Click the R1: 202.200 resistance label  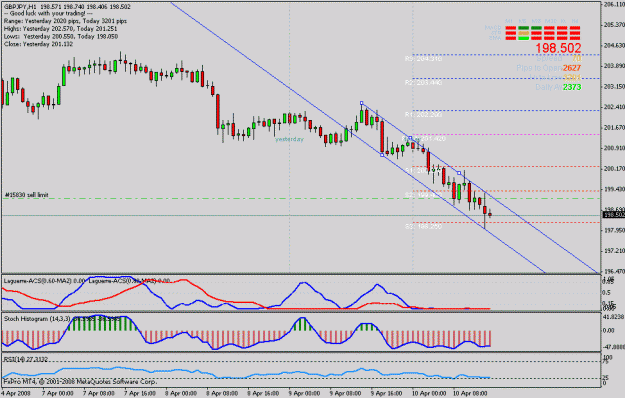(x=423, y=114)
